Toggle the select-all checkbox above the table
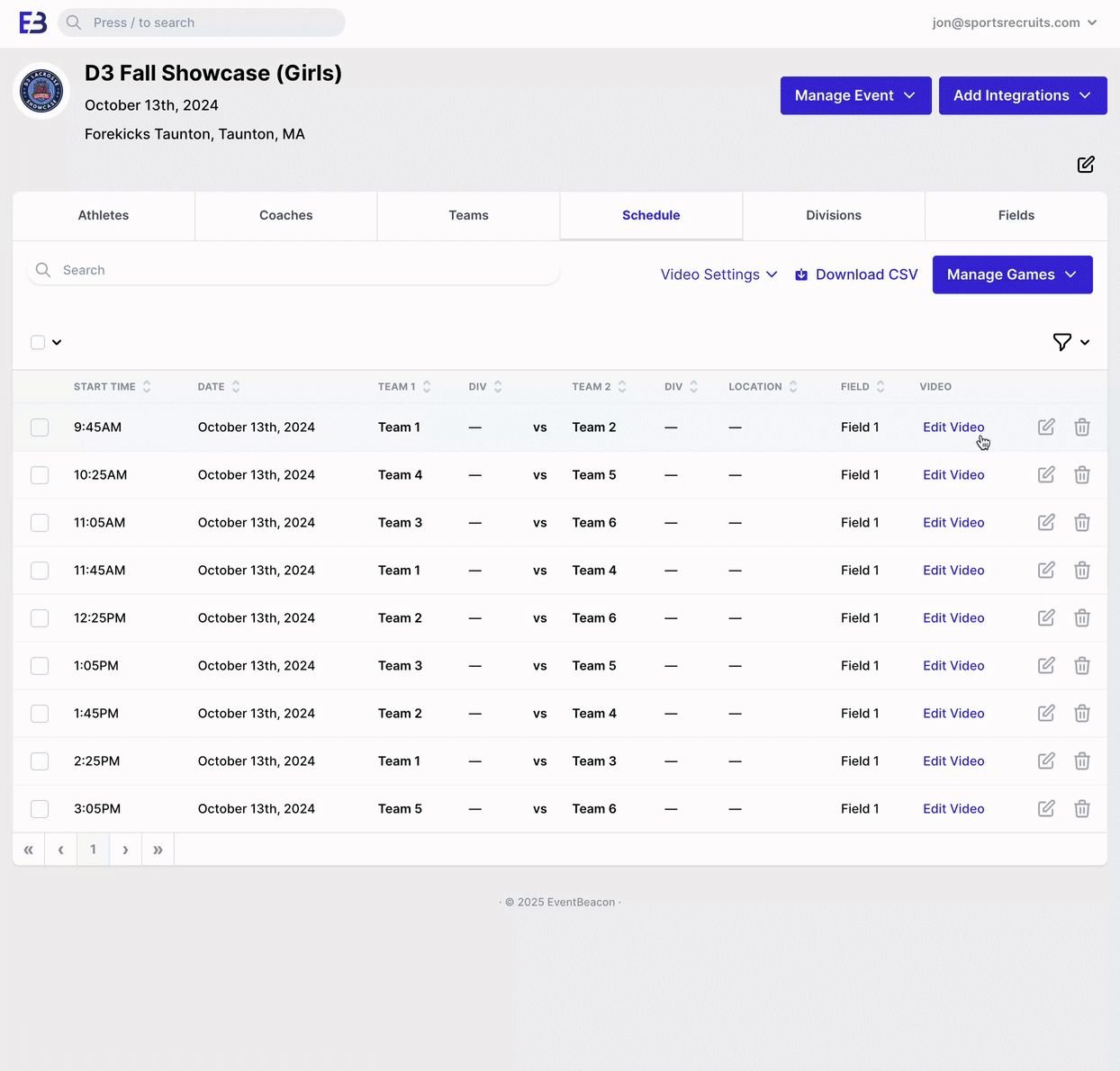Screen dimensions: 1120x1071 (x=38, y=342)
